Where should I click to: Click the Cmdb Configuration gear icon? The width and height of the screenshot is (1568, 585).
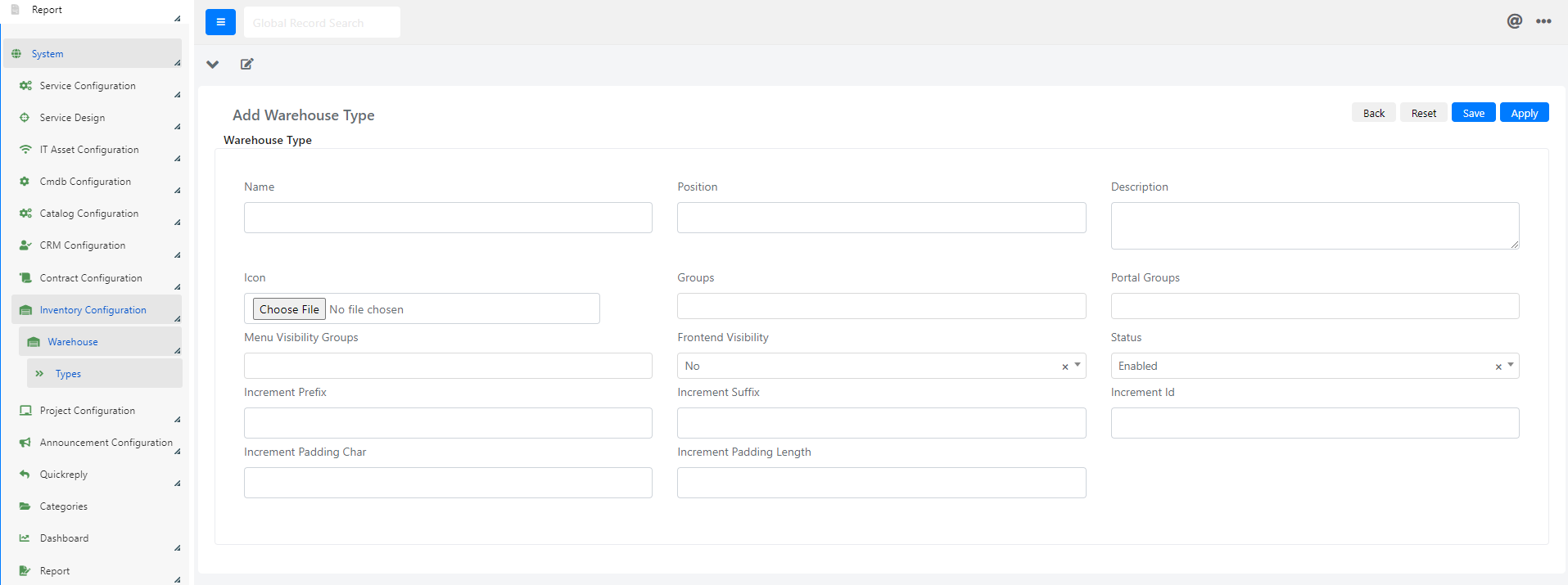[25, 181]
